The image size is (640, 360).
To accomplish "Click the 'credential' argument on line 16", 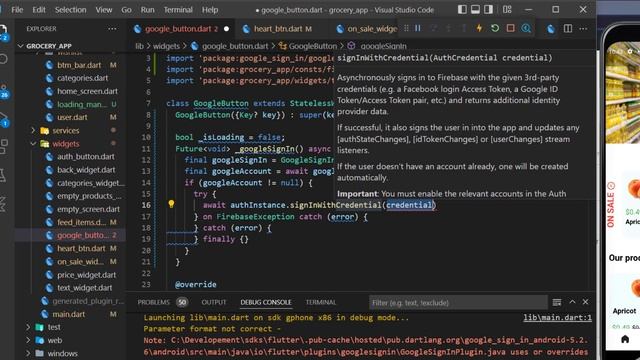I will [409, 205].
